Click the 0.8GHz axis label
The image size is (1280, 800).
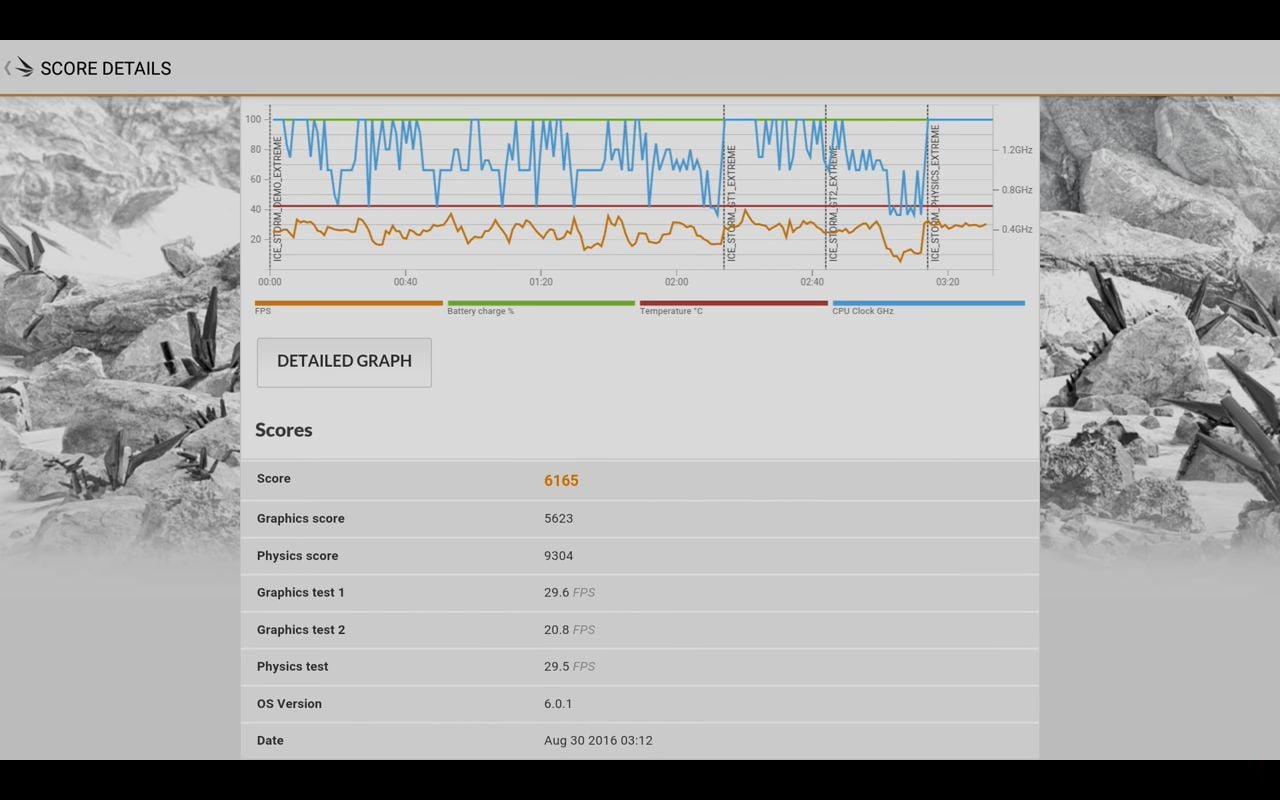(1017, 190)
